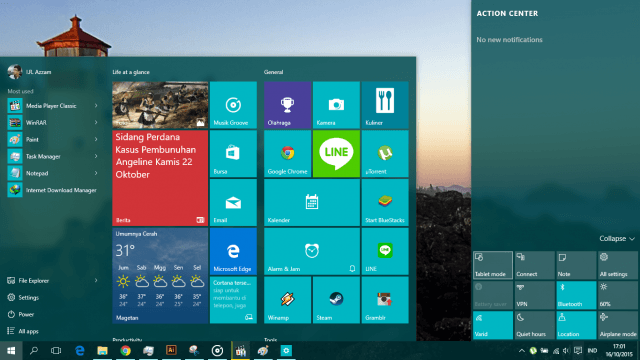Click the Connect quick action
This screenshot has height=360, width=640.
[x=534, y=265]
